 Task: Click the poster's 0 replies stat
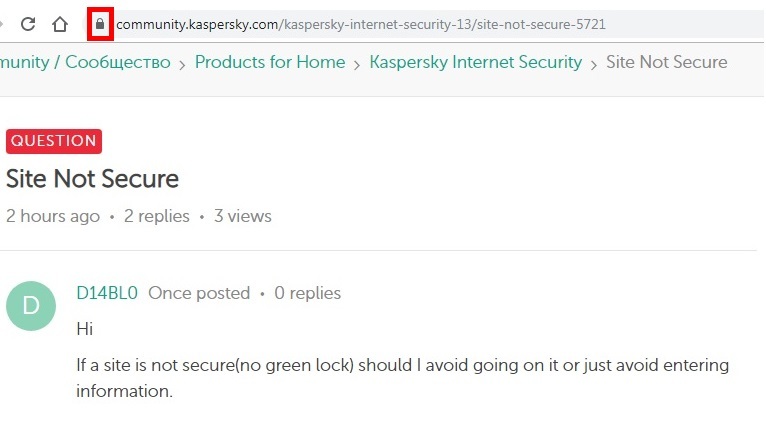click(308, 293)
